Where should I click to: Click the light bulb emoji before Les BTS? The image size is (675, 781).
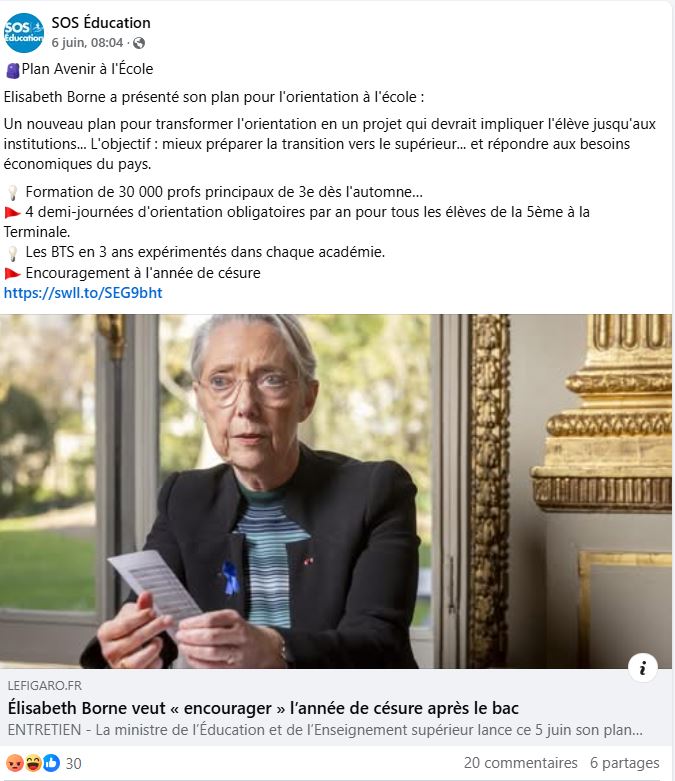point(12,253)
